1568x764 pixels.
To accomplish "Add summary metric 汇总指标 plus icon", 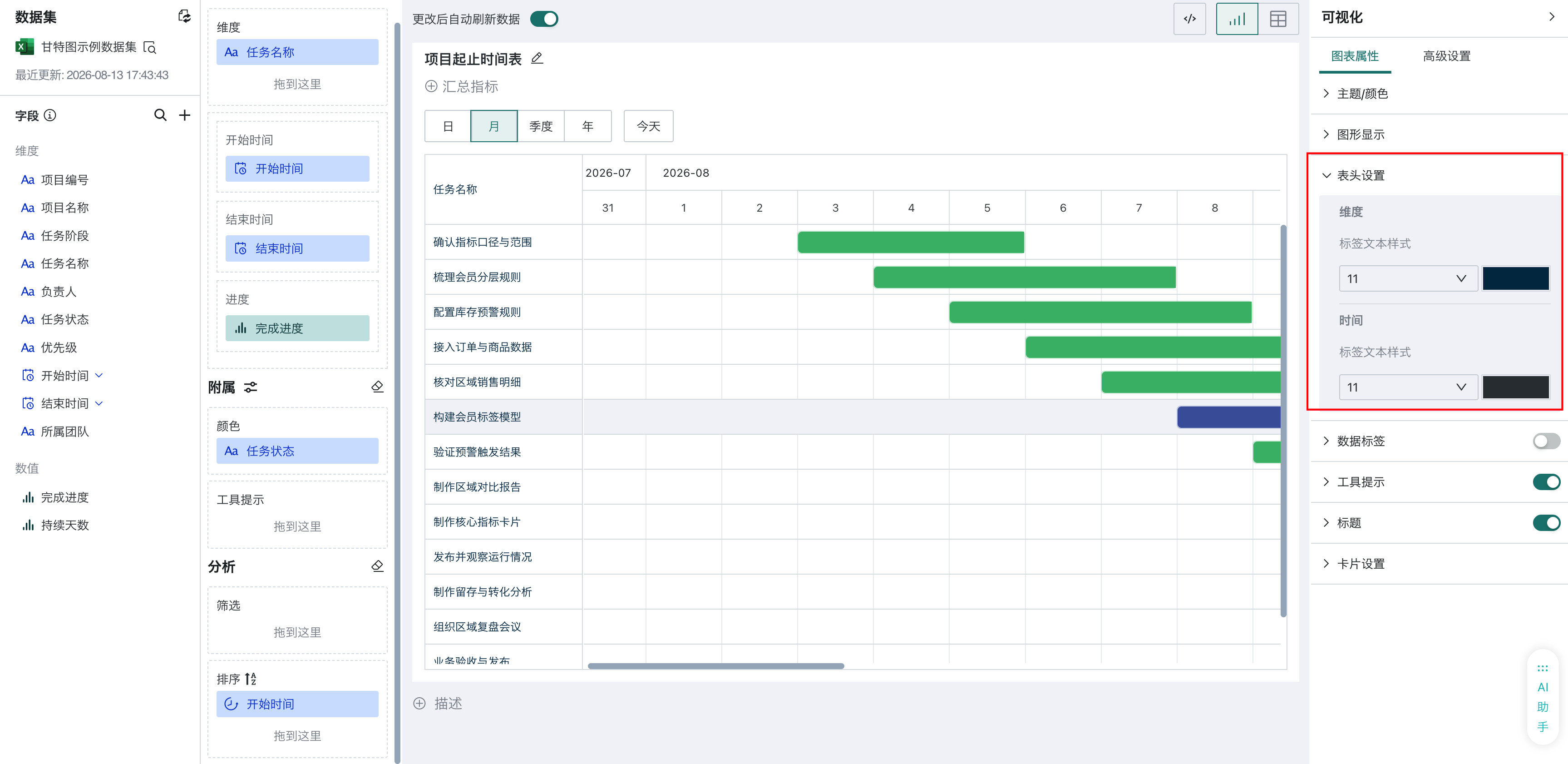I will pyautogui.click(x=431, y=86).
